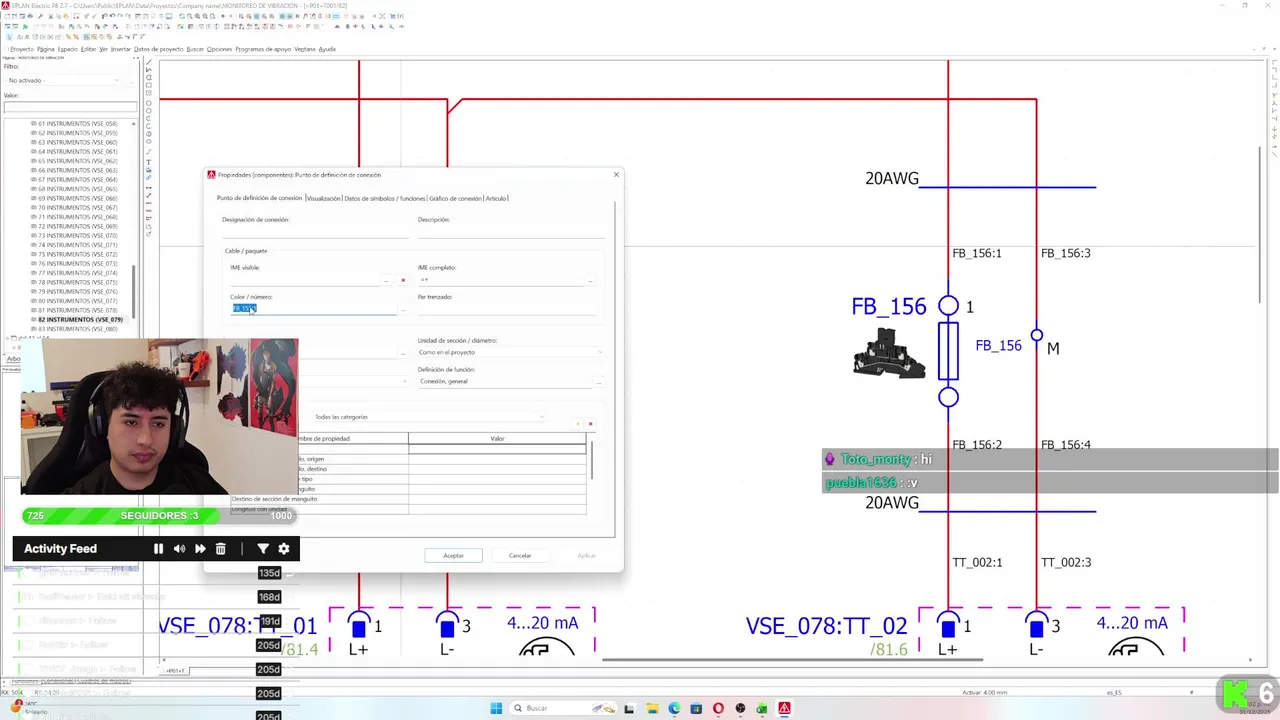
Task: Open the Insertar menu
Action: point(120,49)
